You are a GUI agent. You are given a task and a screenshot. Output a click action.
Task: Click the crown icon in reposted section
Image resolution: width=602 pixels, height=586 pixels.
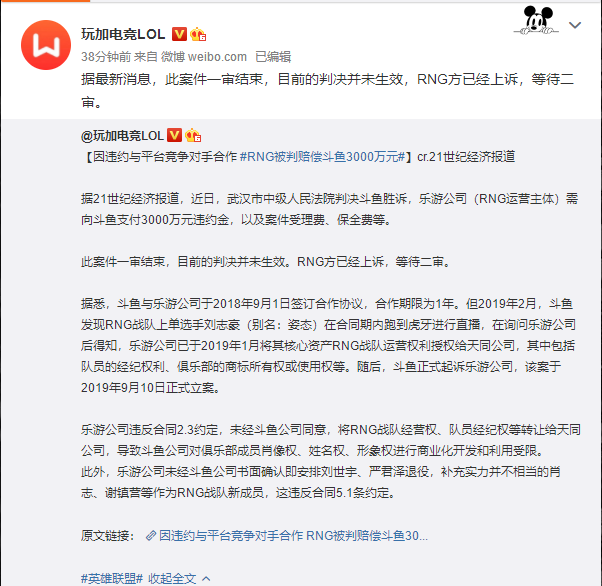[193, 135]
